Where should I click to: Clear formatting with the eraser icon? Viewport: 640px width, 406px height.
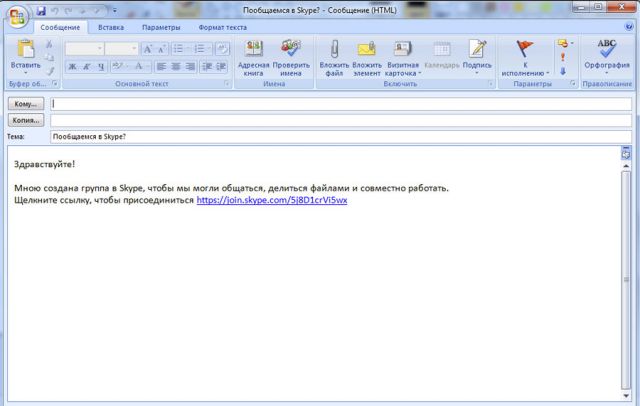point(222,49)
